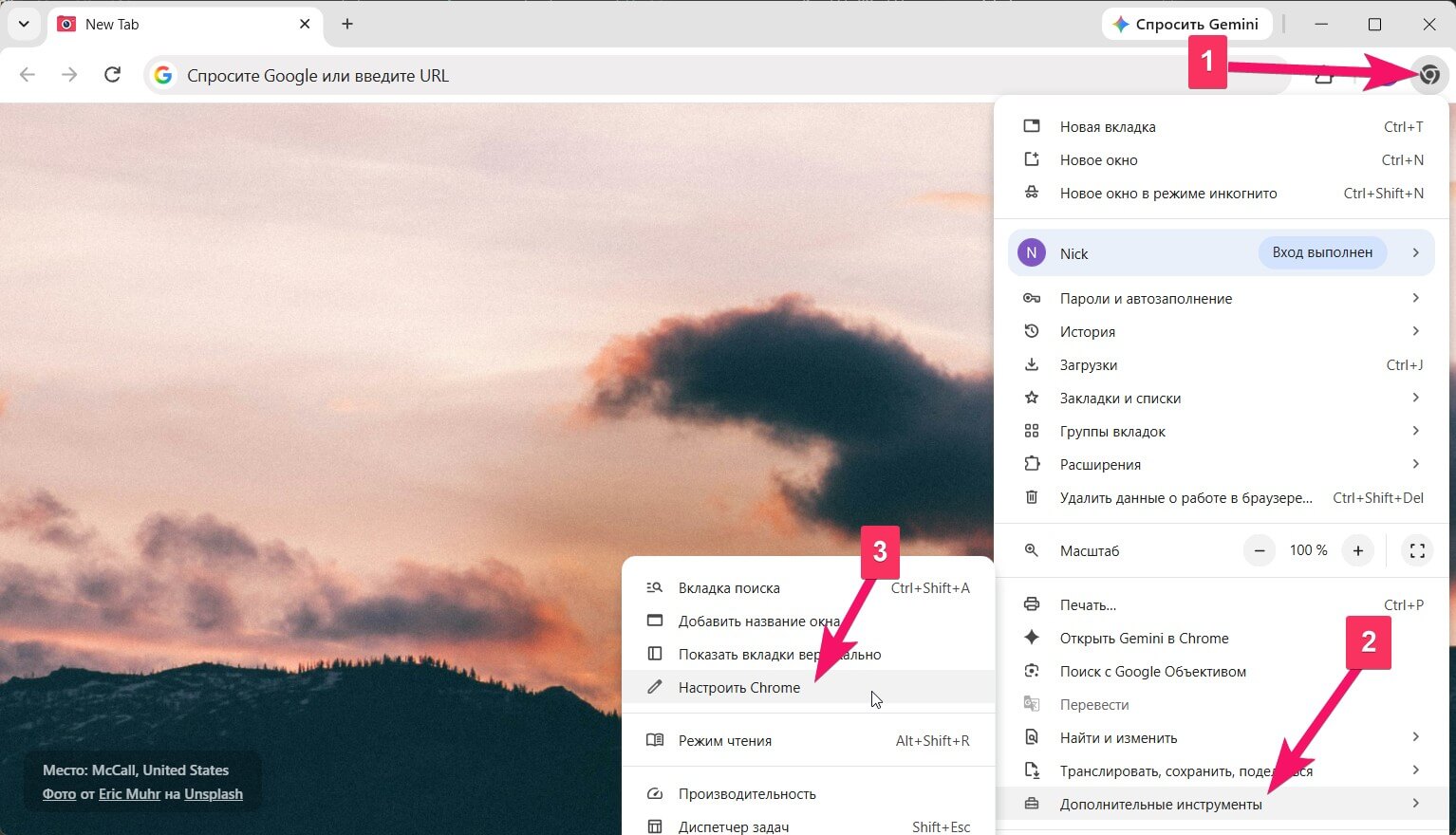1456x835 pixels.
Task: Select Открыть Gemini в Chrome
Action: 1221,639
